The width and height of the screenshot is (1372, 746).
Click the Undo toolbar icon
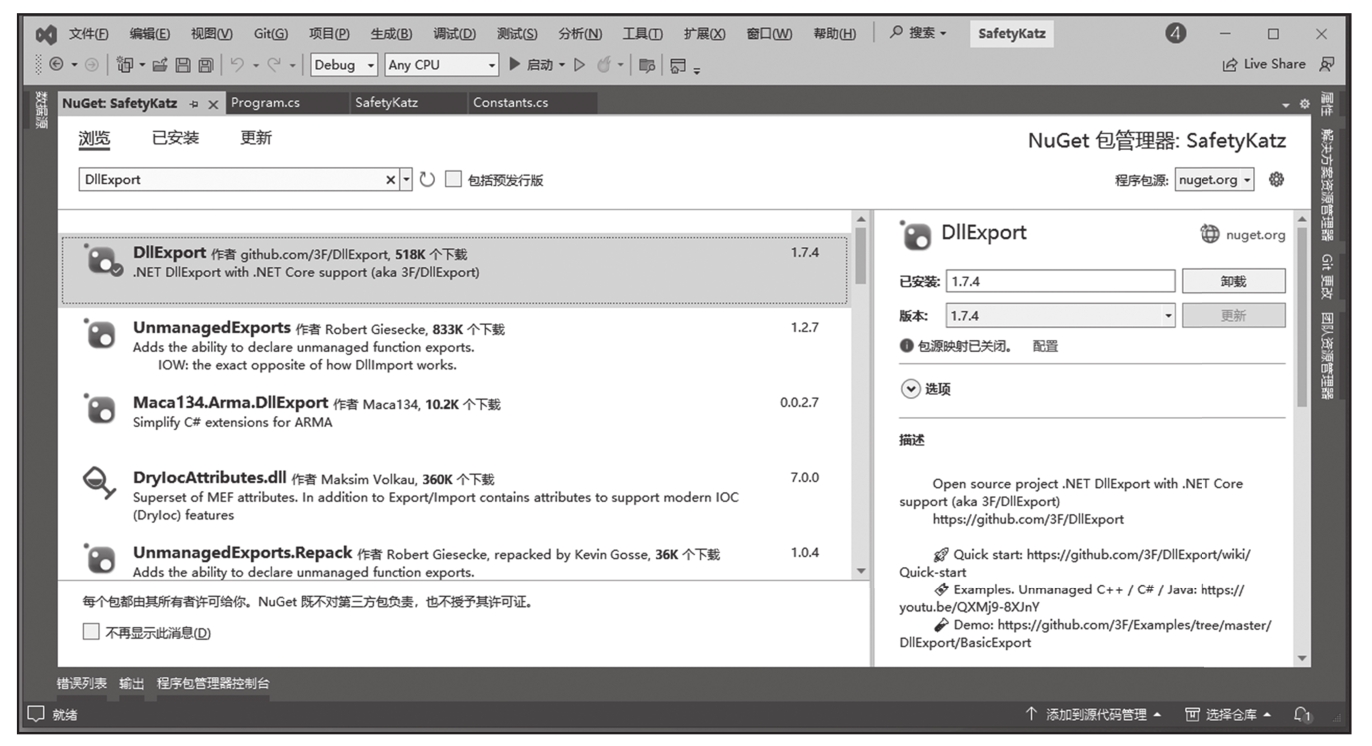click(x=238, y=65)
